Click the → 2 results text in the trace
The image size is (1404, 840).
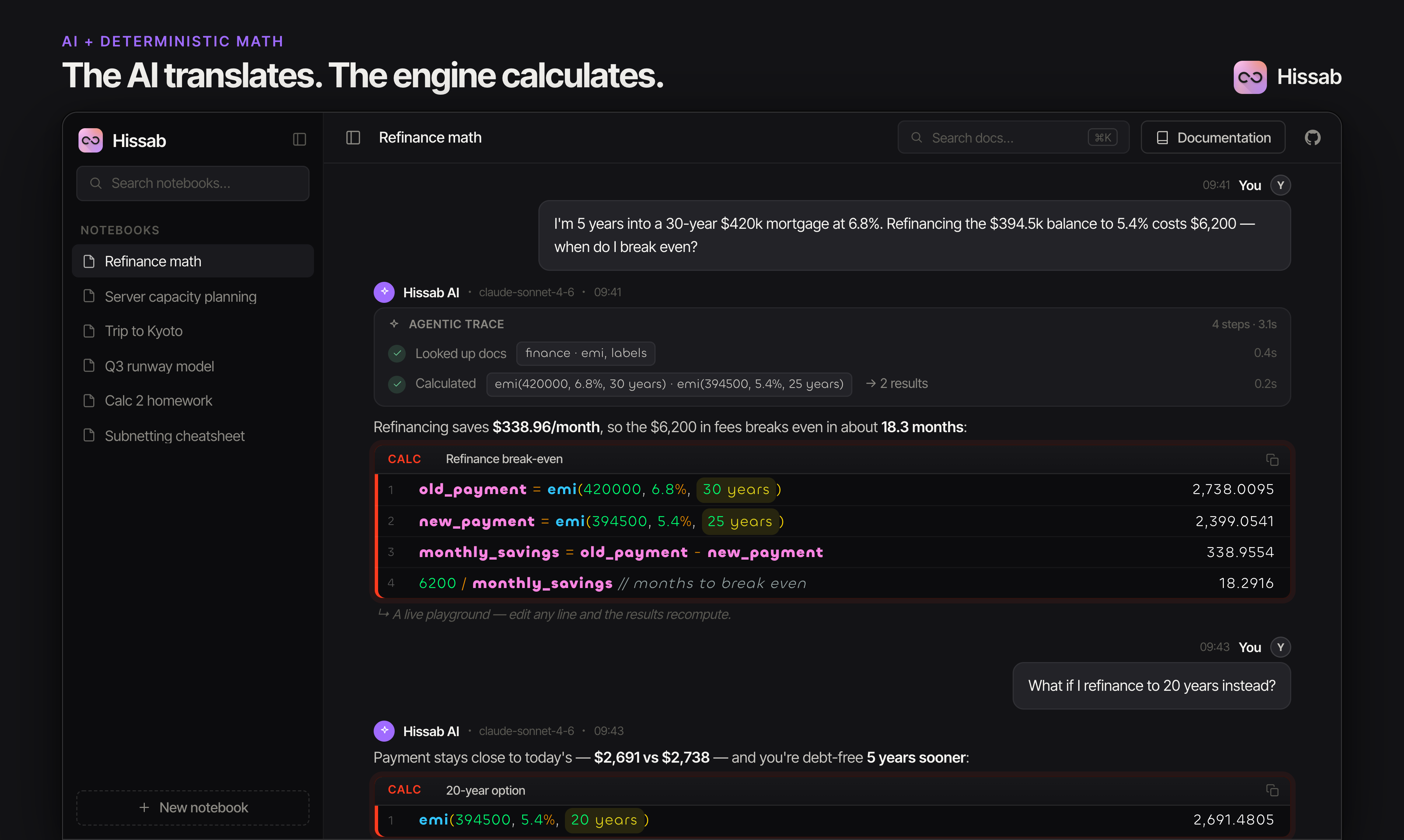click(897, 384)
